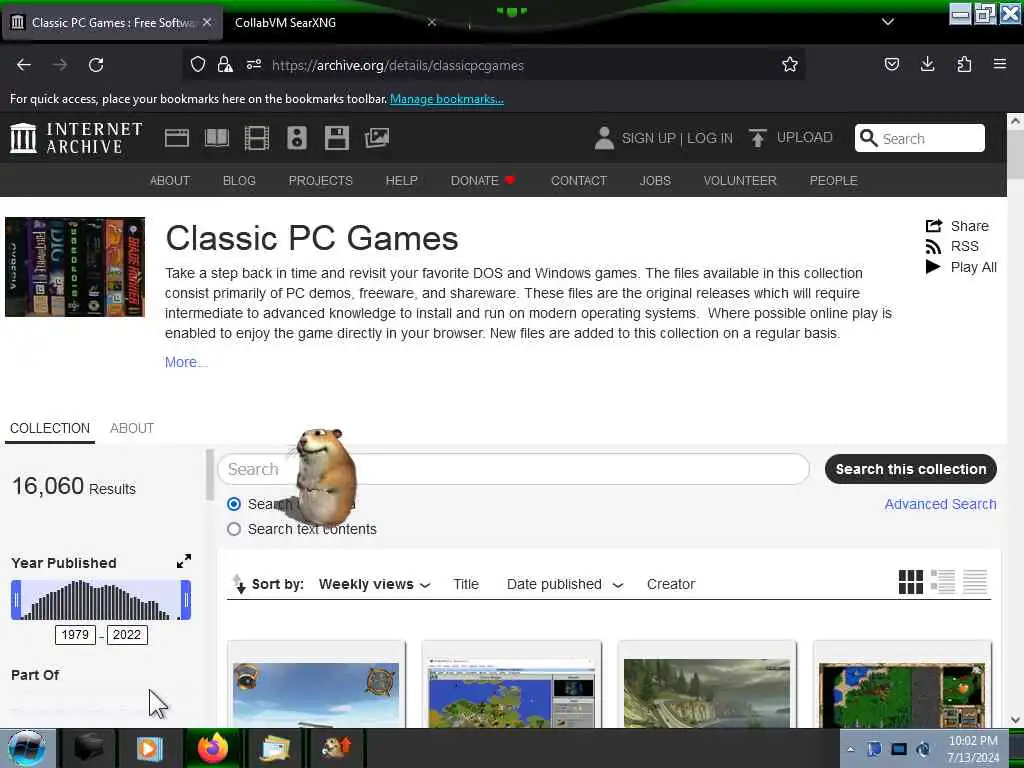Sort results by Creator
The width and height of the screenshot is (1024, 768).
[671, 584]
